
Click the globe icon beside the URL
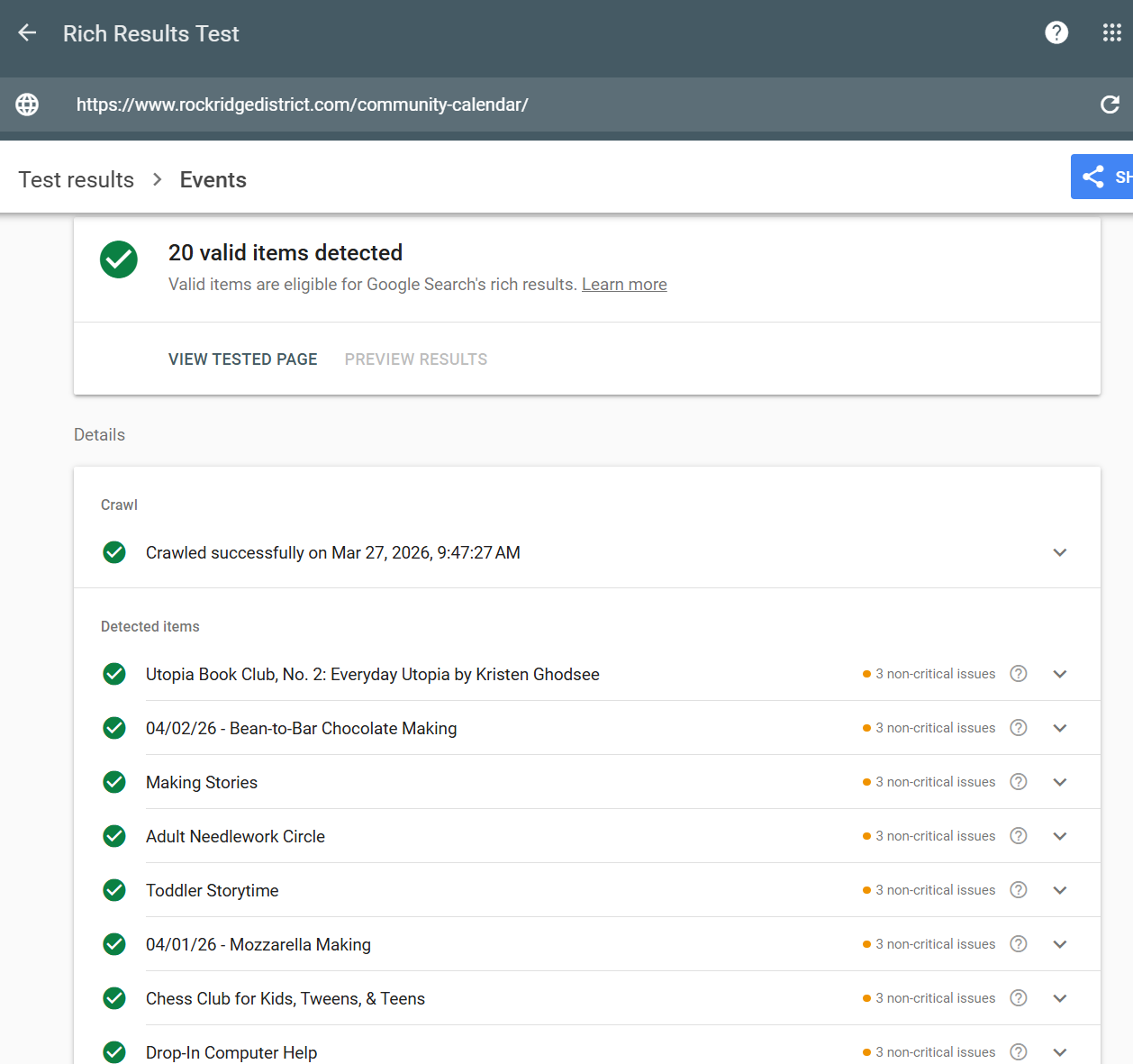click(27, 105)
